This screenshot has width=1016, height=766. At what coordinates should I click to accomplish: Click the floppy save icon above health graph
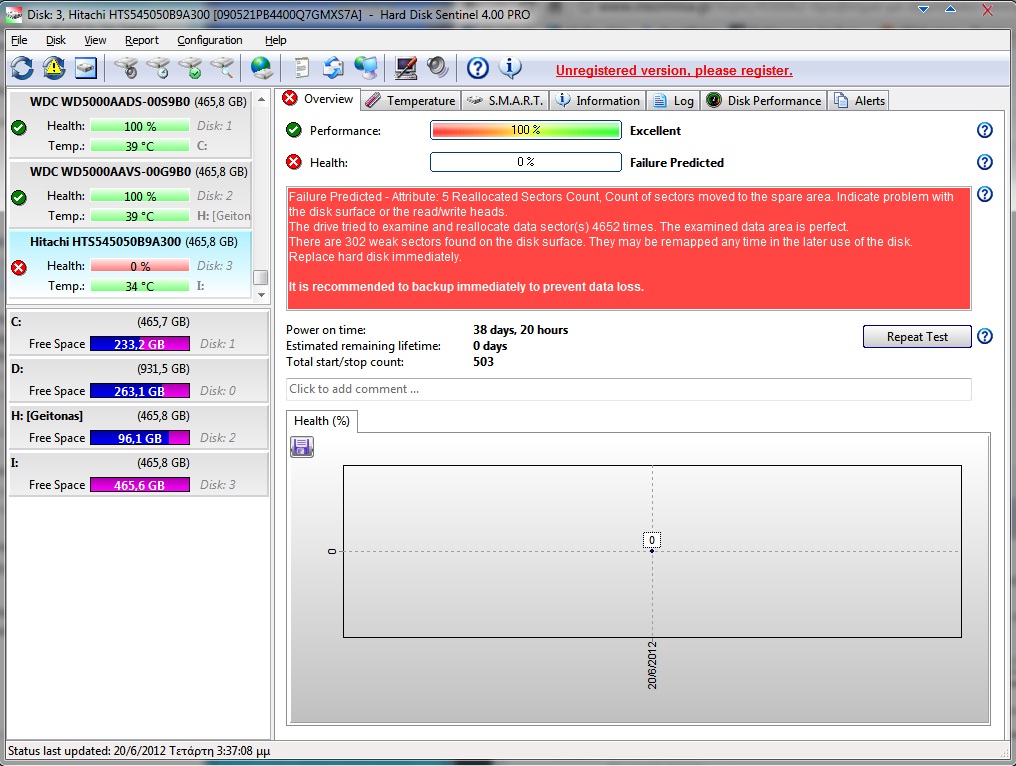tap(301, 447)
